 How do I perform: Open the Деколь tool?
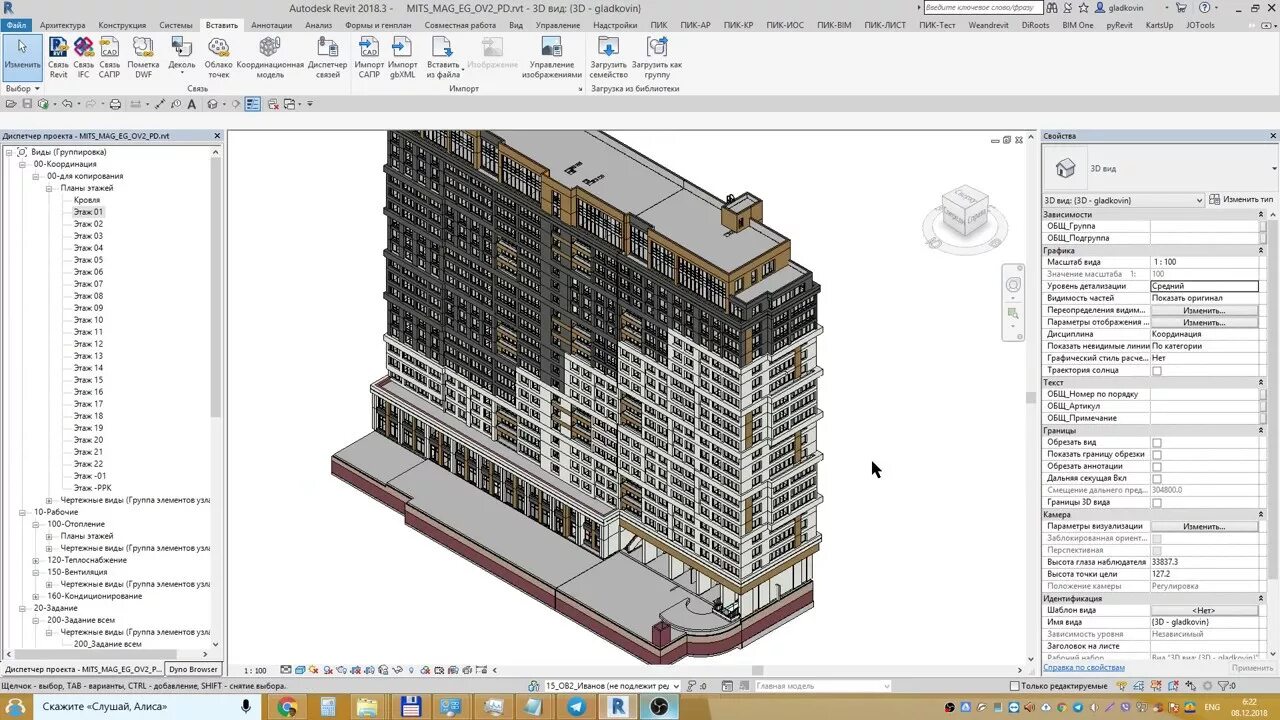coord(182,57)
